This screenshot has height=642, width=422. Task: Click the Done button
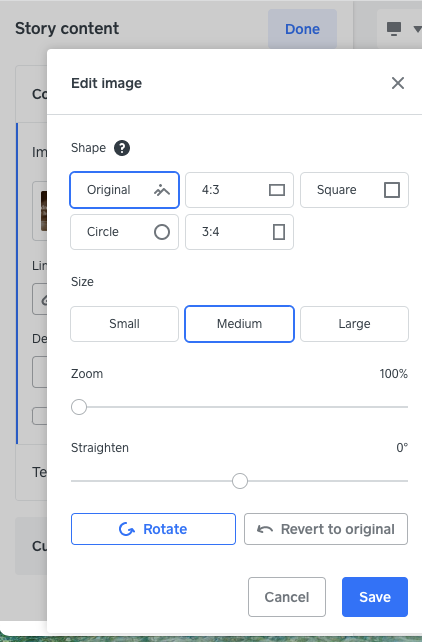(302, 29)
